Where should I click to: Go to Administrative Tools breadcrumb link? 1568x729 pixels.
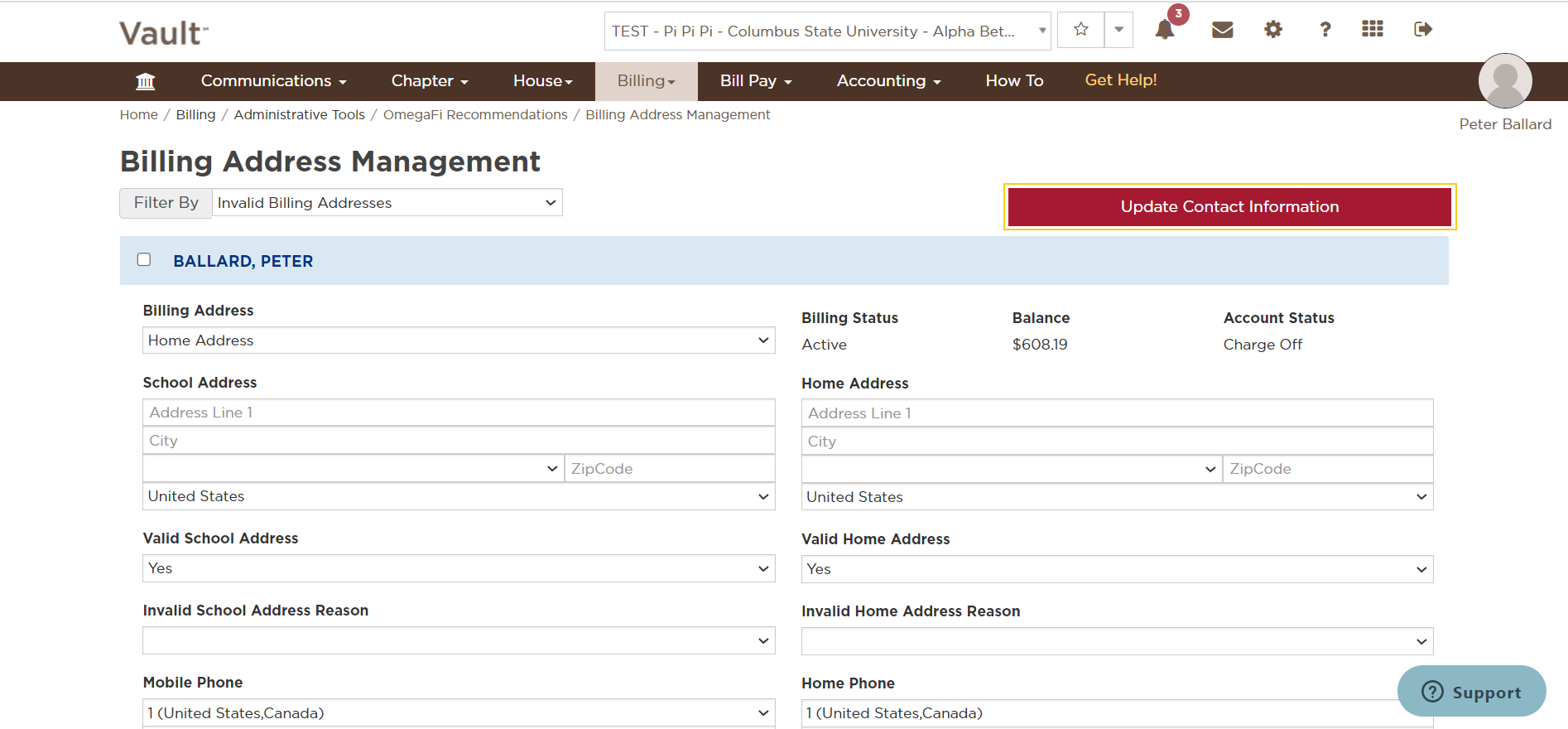299,114
